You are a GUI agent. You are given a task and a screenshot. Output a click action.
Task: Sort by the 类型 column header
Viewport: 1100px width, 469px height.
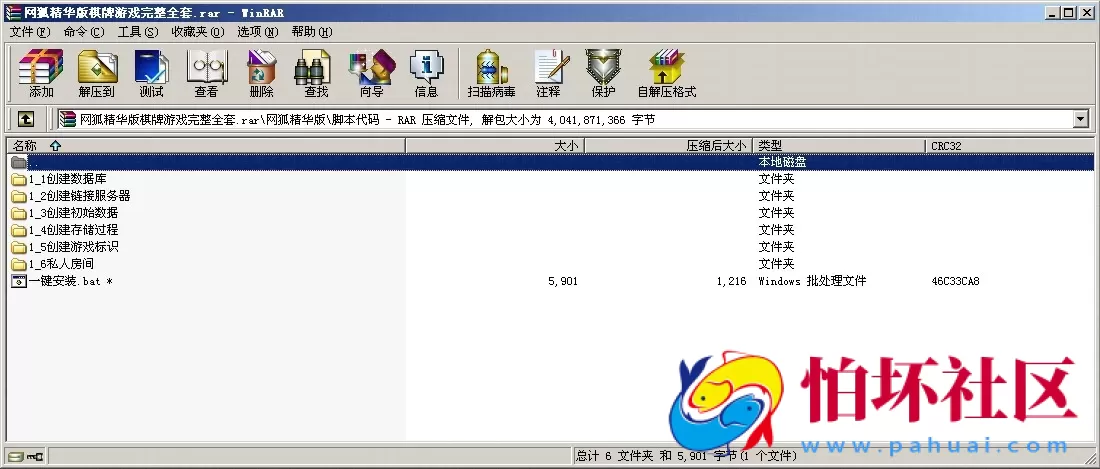pyautogui.click(x=839, y=146)
